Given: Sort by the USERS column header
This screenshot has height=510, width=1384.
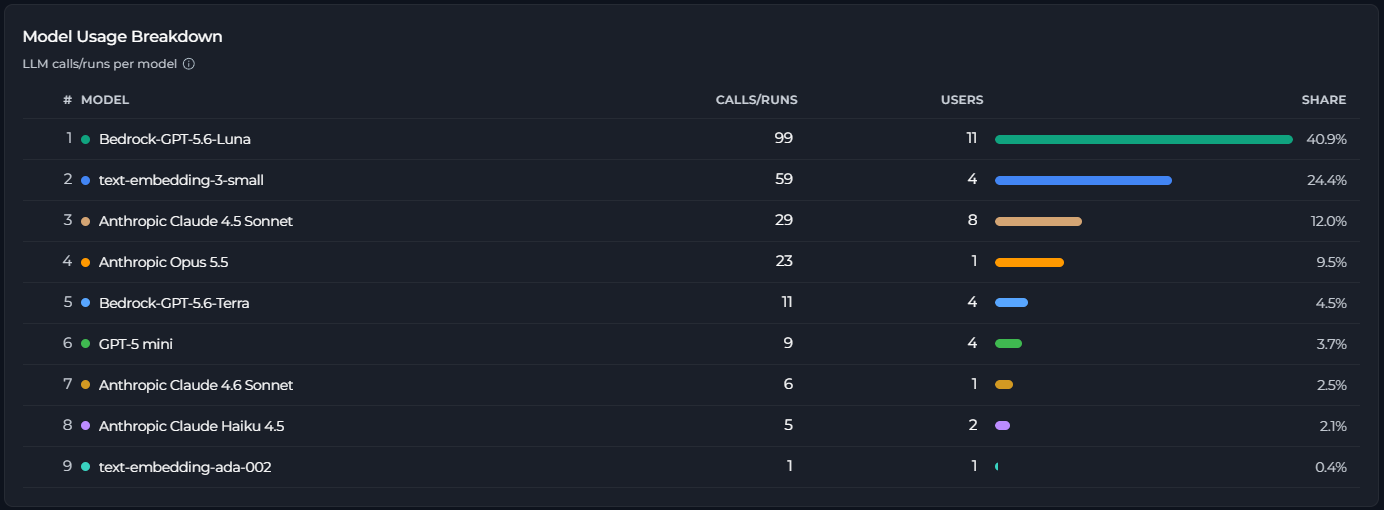Looking at the screenshot, I should [962, 100].
